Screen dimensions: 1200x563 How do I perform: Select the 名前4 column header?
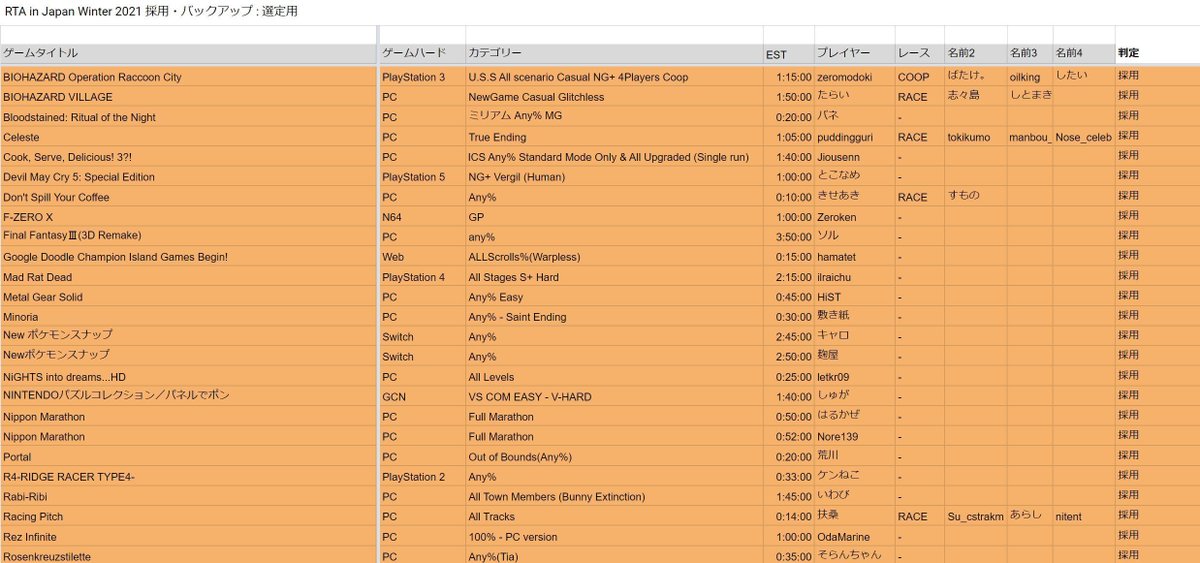click(x=1083, y=53)
